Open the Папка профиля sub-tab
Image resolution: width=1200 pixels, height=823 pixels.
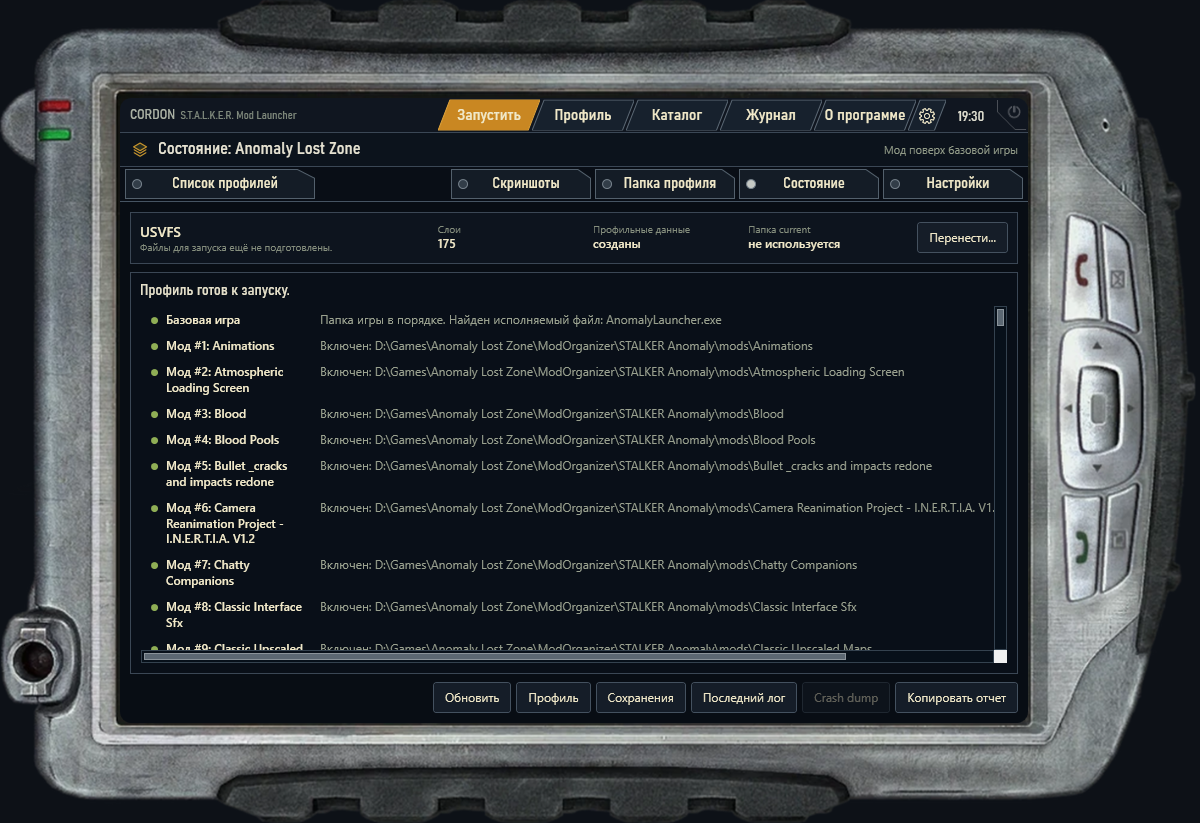[665, 184]
